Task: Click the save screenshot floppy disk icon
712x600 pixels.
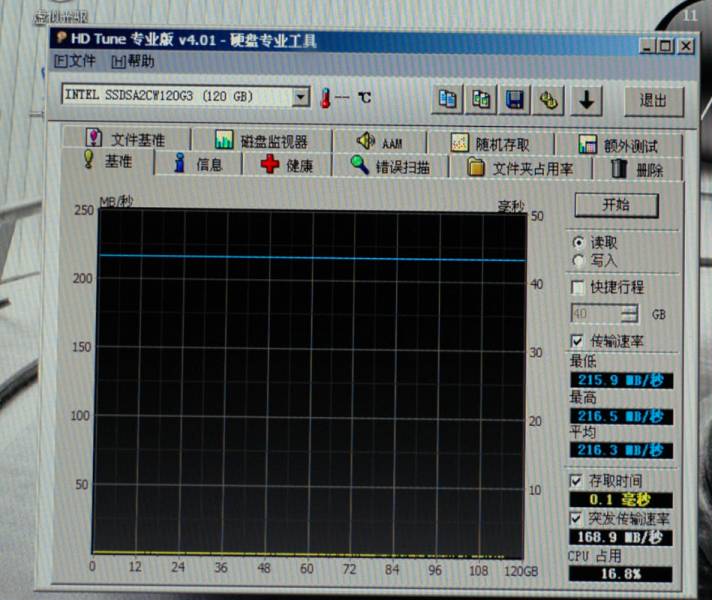Action: tap(515, 99)
